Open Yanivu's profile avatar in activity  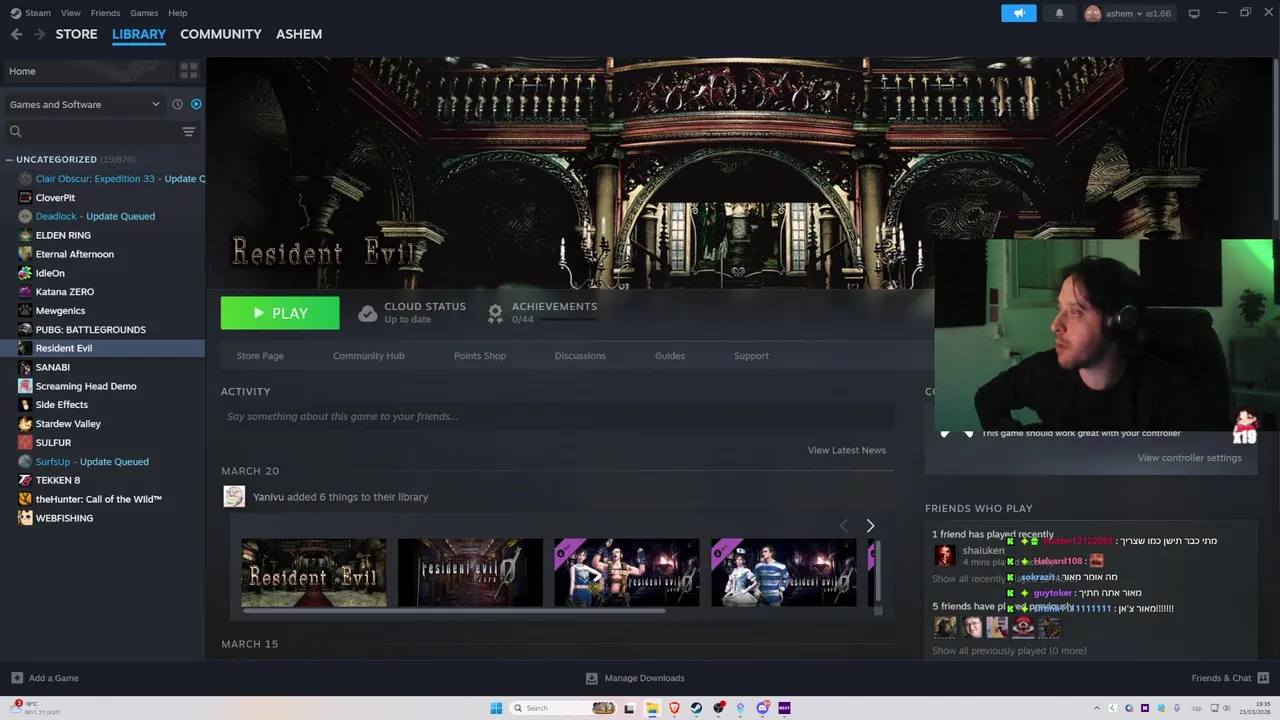(x=234, y=496)
